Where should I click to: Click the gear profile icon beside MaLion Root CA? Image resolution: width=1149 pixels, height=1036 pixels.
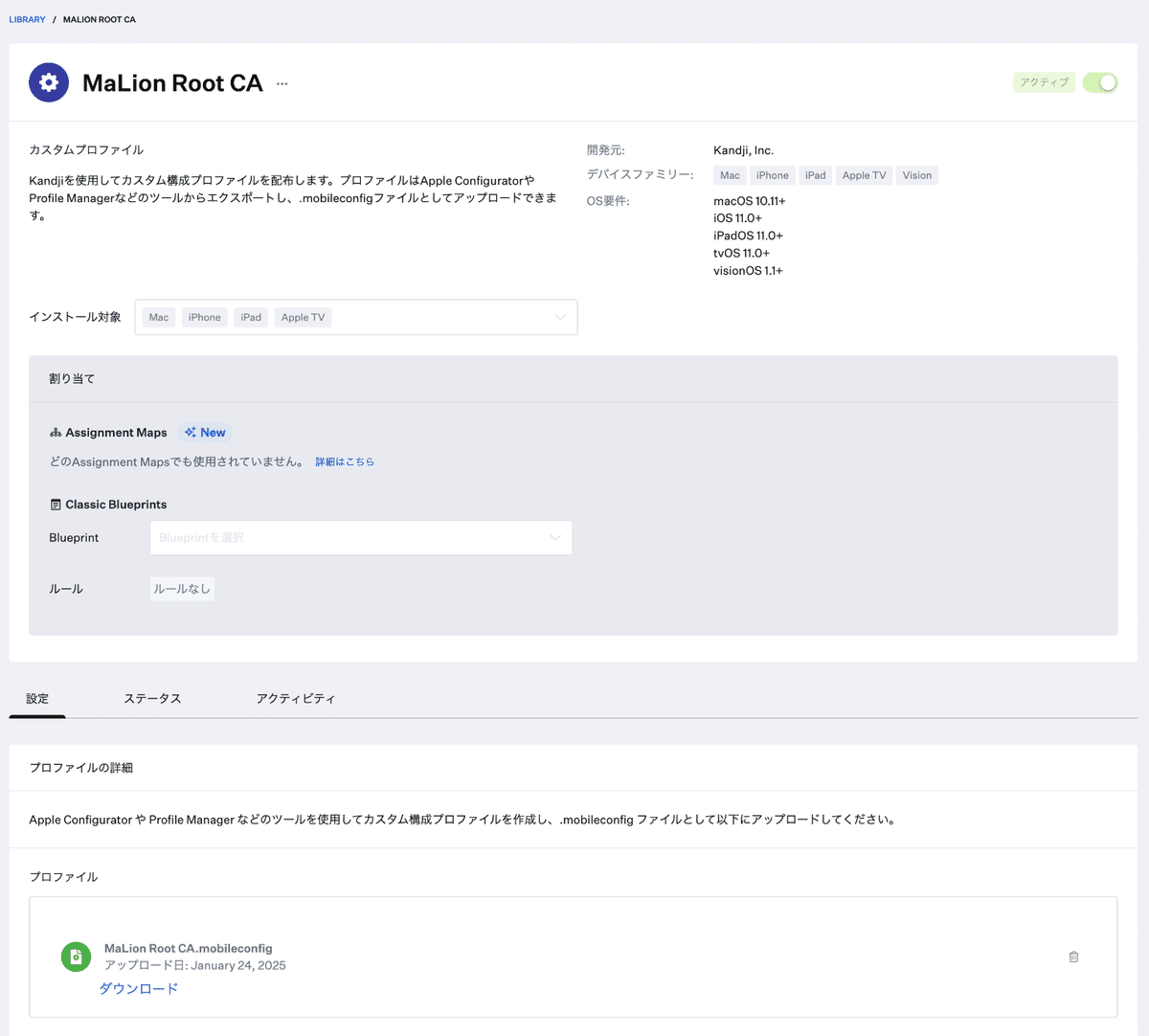tap(49, 82)
